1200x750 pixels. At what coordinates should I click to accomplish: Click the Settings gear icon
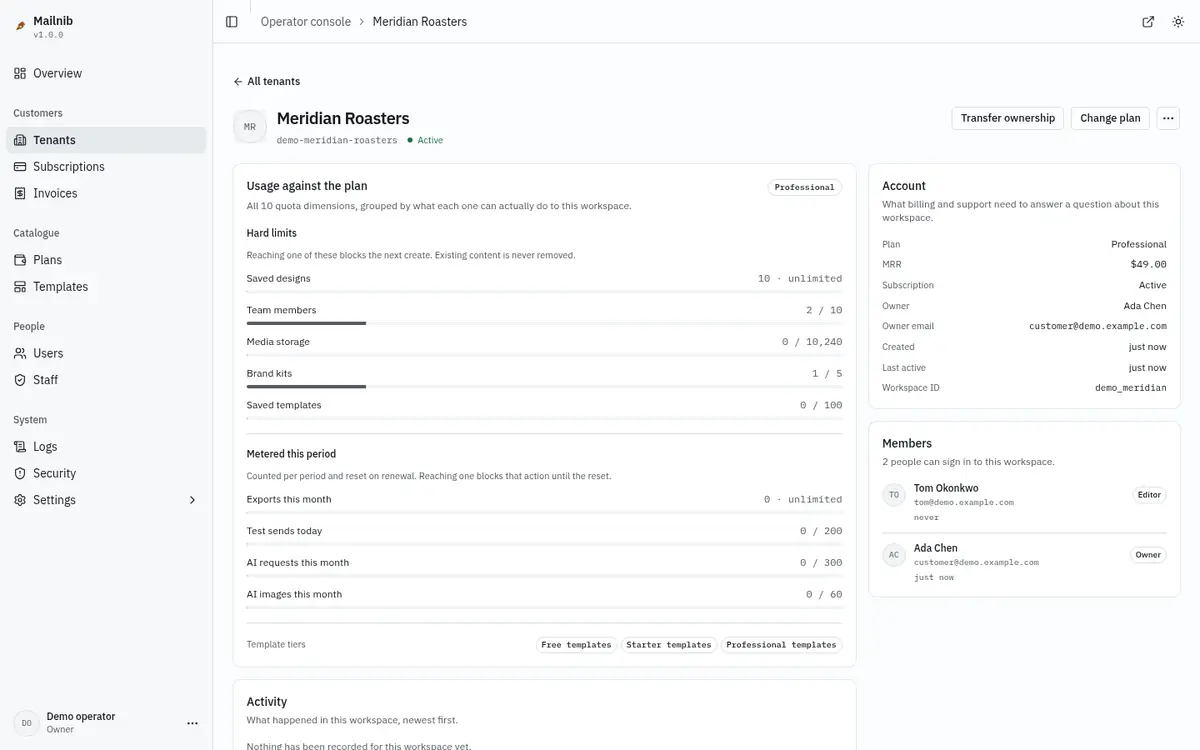coord(20,500)
